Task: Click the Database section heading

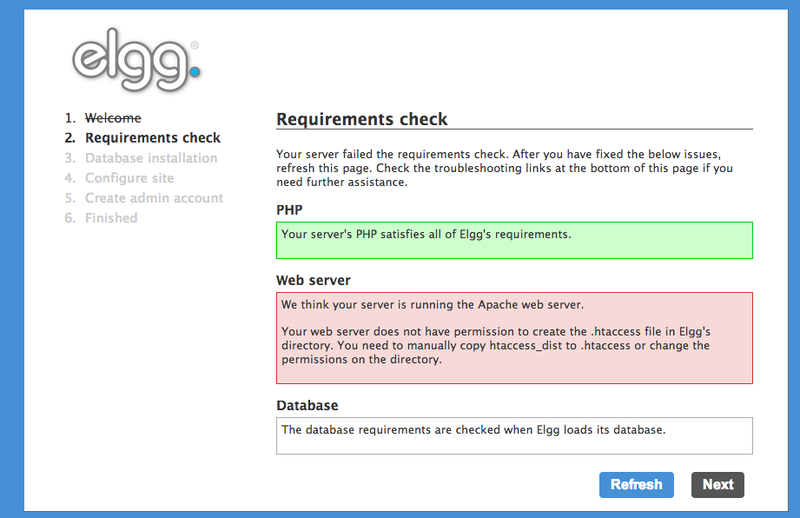Action: click(x=307, y=405)
